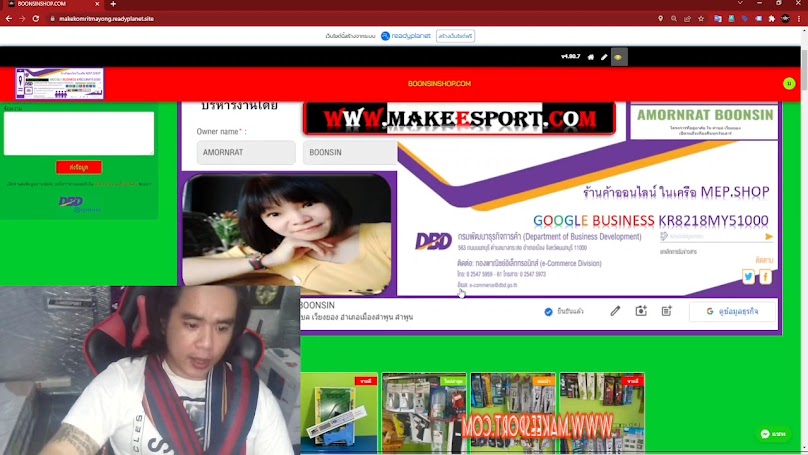Open the Facebook icon on the banner
Screen dimensions: 808x455
[765, 277]
